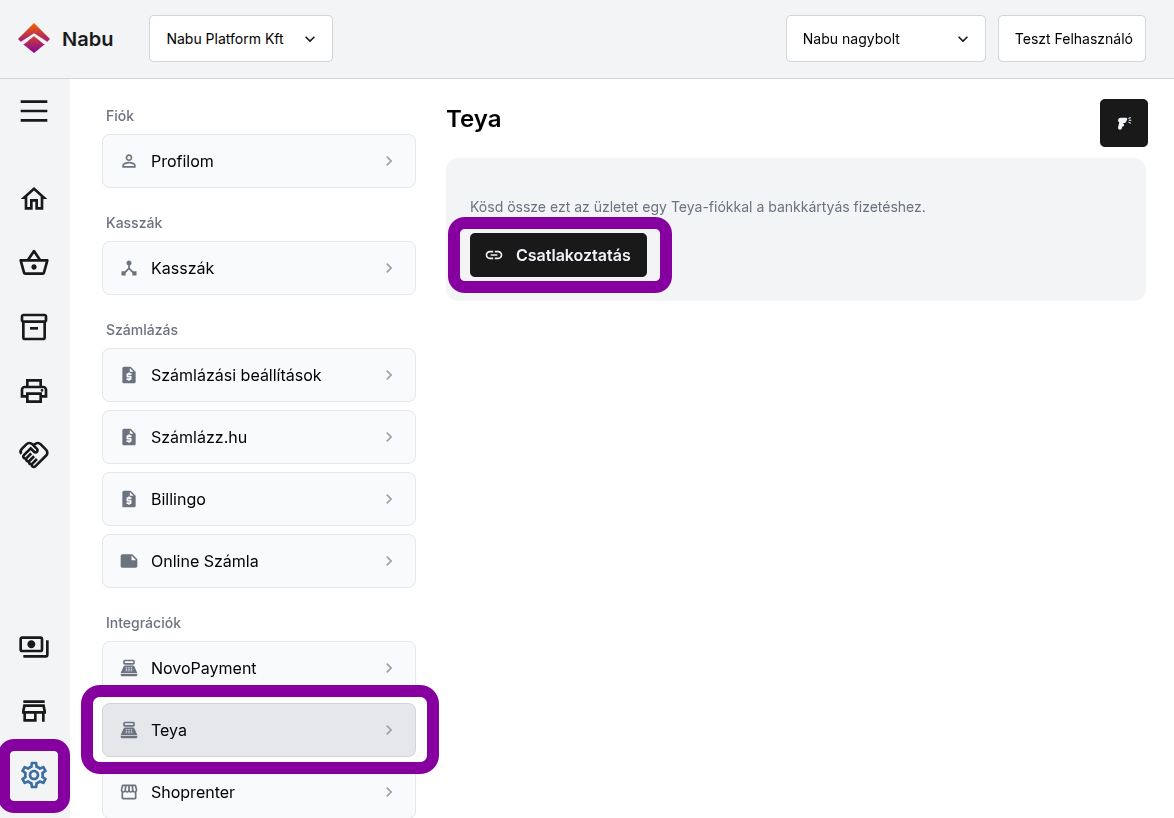Viewport: 1174px width, 818px height.
Task: Click the printer icon in sidebar
Action: 34,391
